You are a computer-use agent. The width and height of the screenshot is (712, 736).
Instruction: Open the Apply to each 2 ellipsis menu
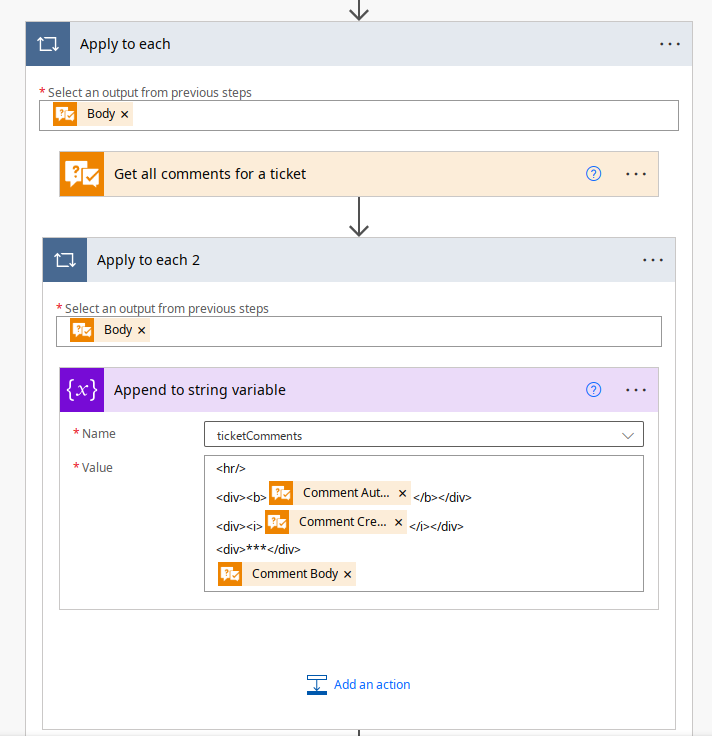click(x=653, y=260)
